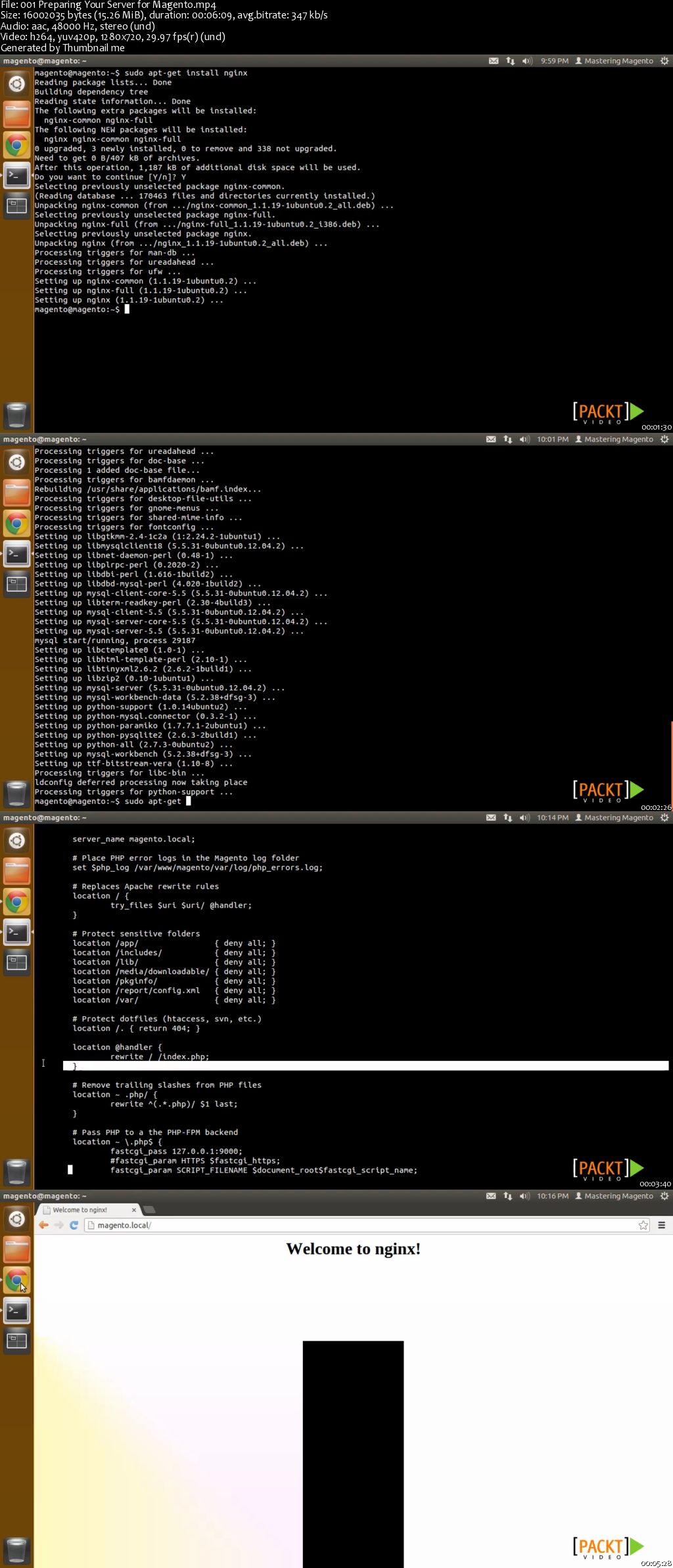
Task: Open sound volume indicator beside 10:16 PM
Action: coord(524,1196)
